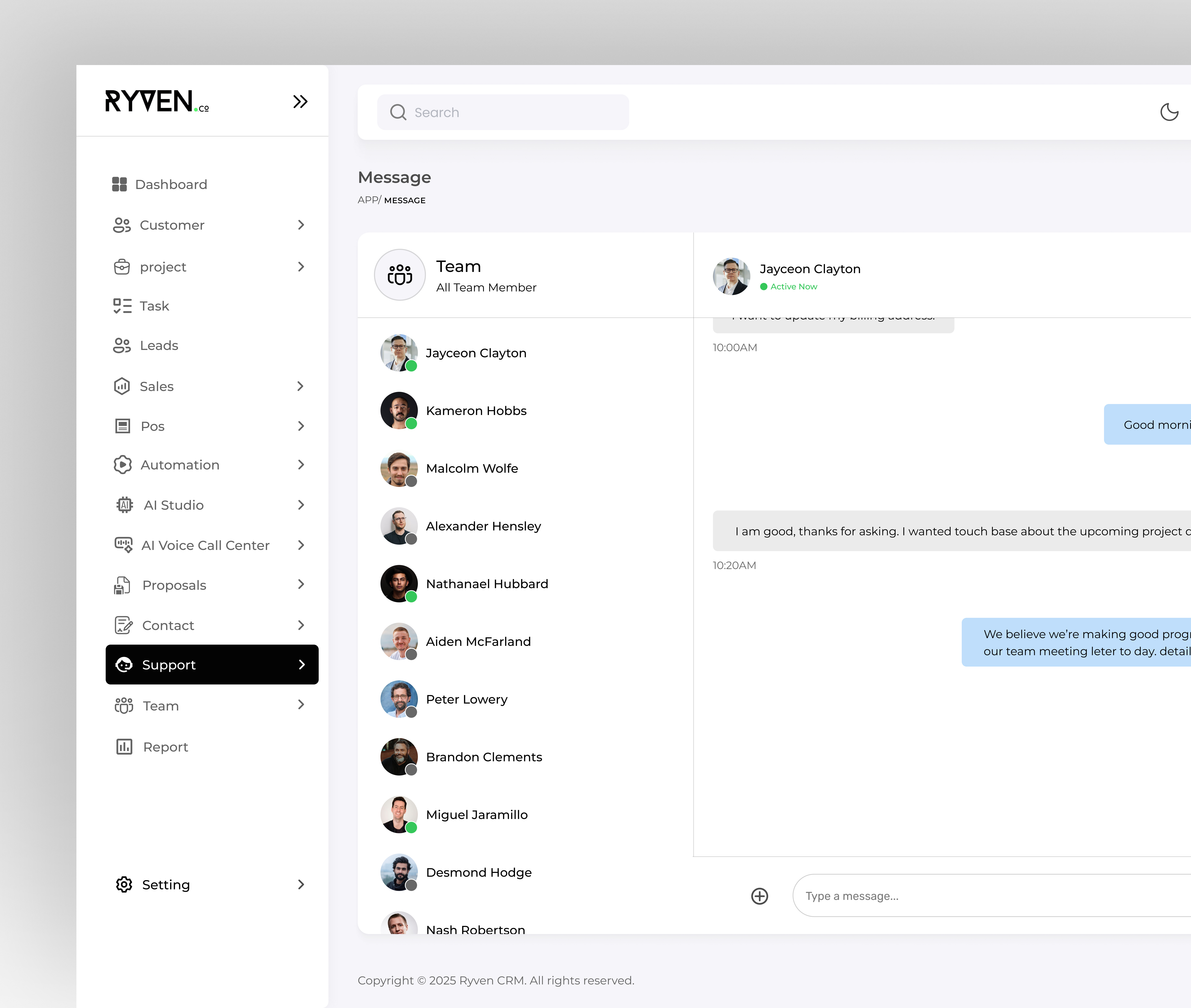Click the search magnifier icon
The height and width of the screenshot is (1008, 1191).
pos(398,112)
